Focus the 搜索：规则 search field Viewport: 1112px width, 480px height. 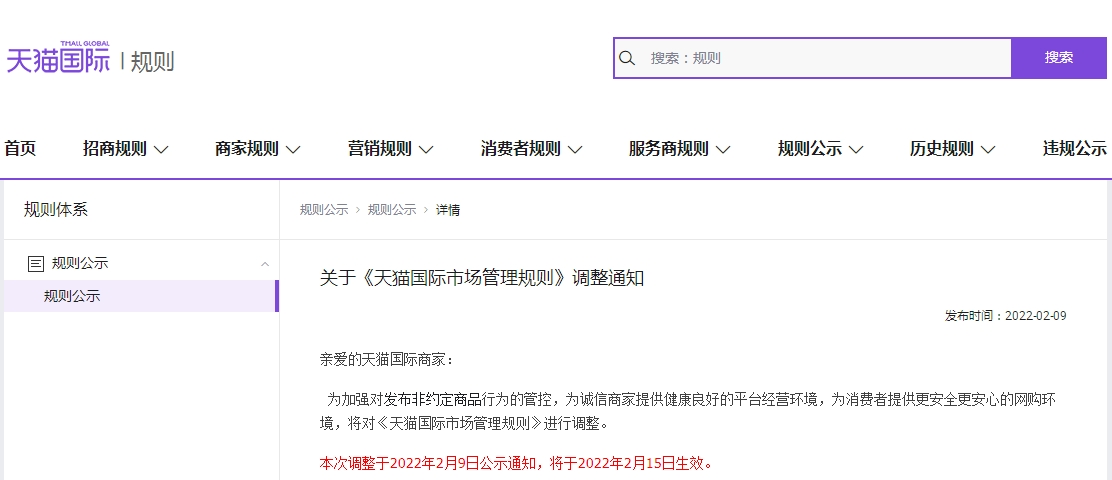[812, 58]
